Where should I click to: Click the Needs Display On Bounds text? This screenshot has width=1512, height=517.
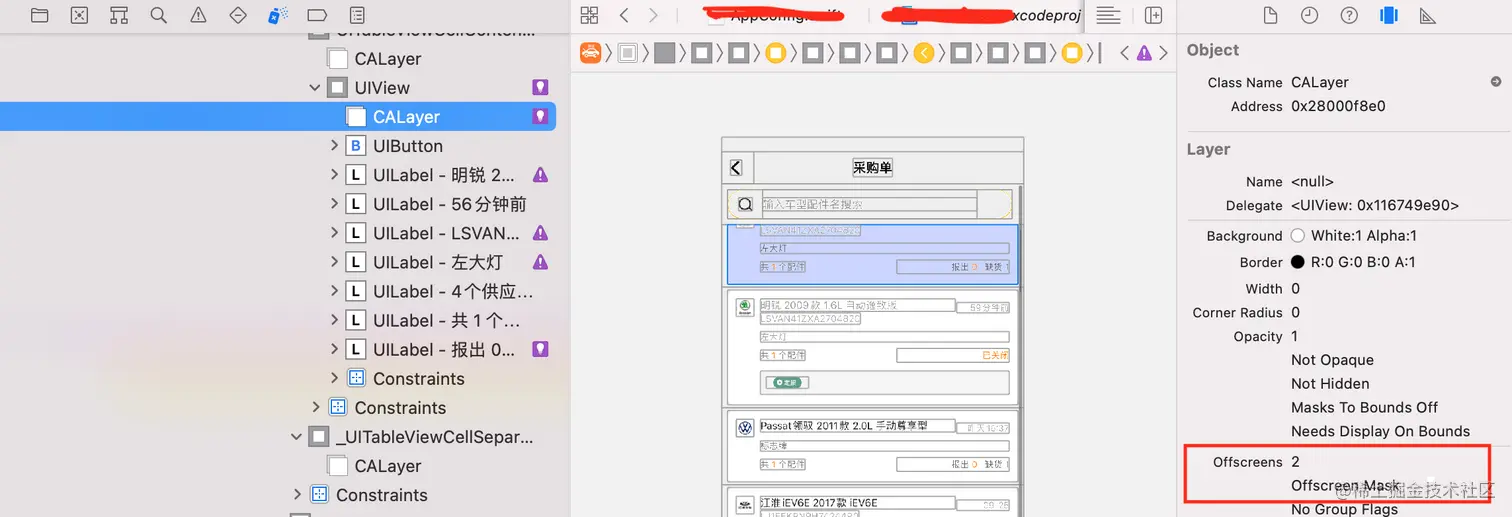tap(1380, 431)
